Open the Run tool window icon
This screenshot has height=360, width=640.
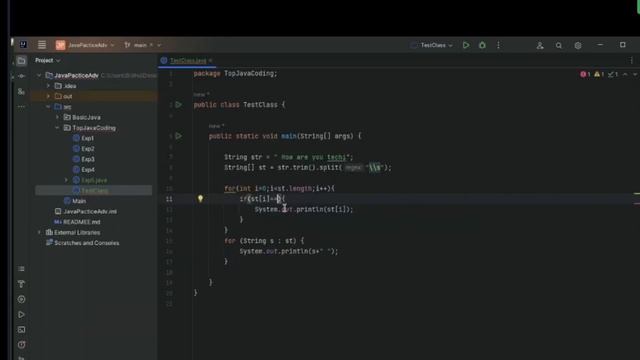pos(22,314)
